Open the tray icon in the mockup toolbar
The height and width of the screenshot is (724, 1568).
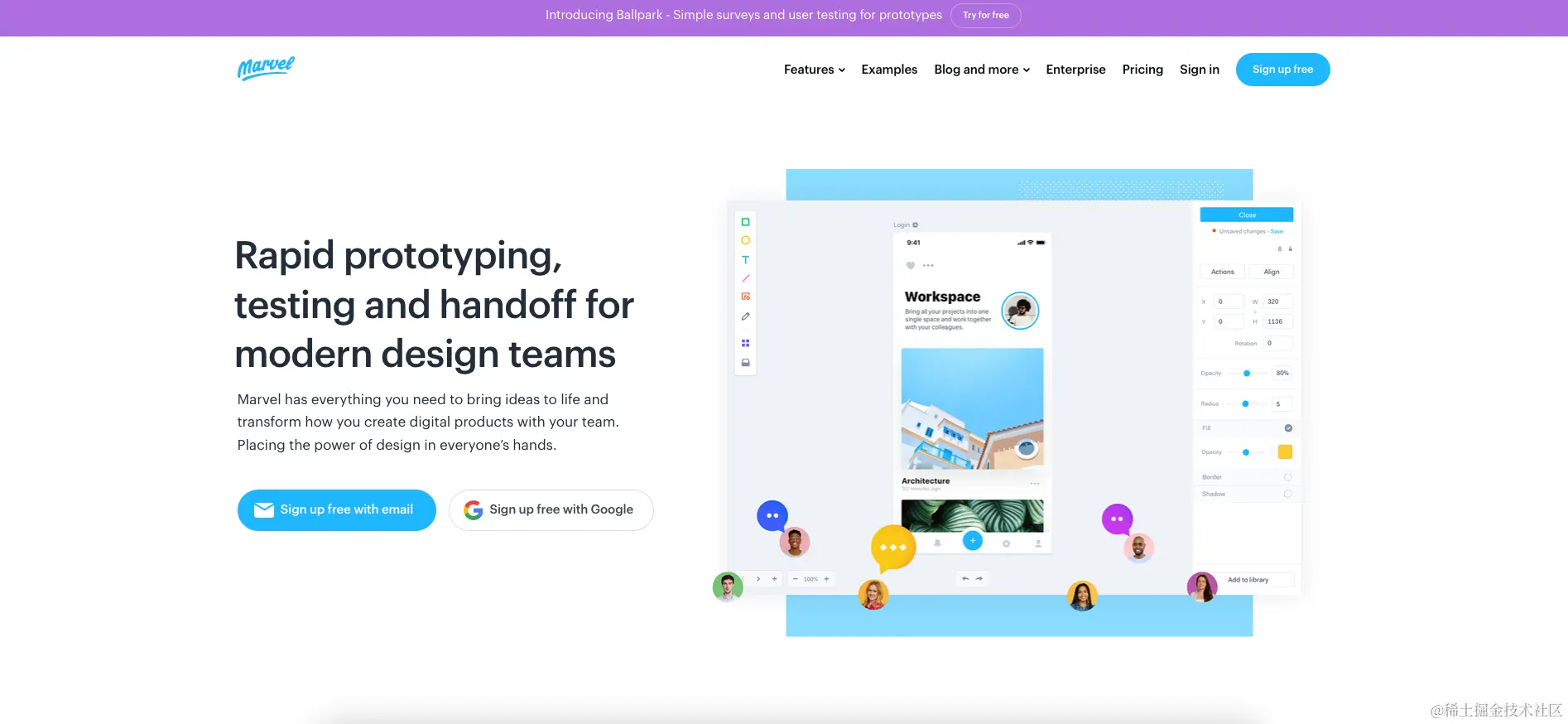745,362
